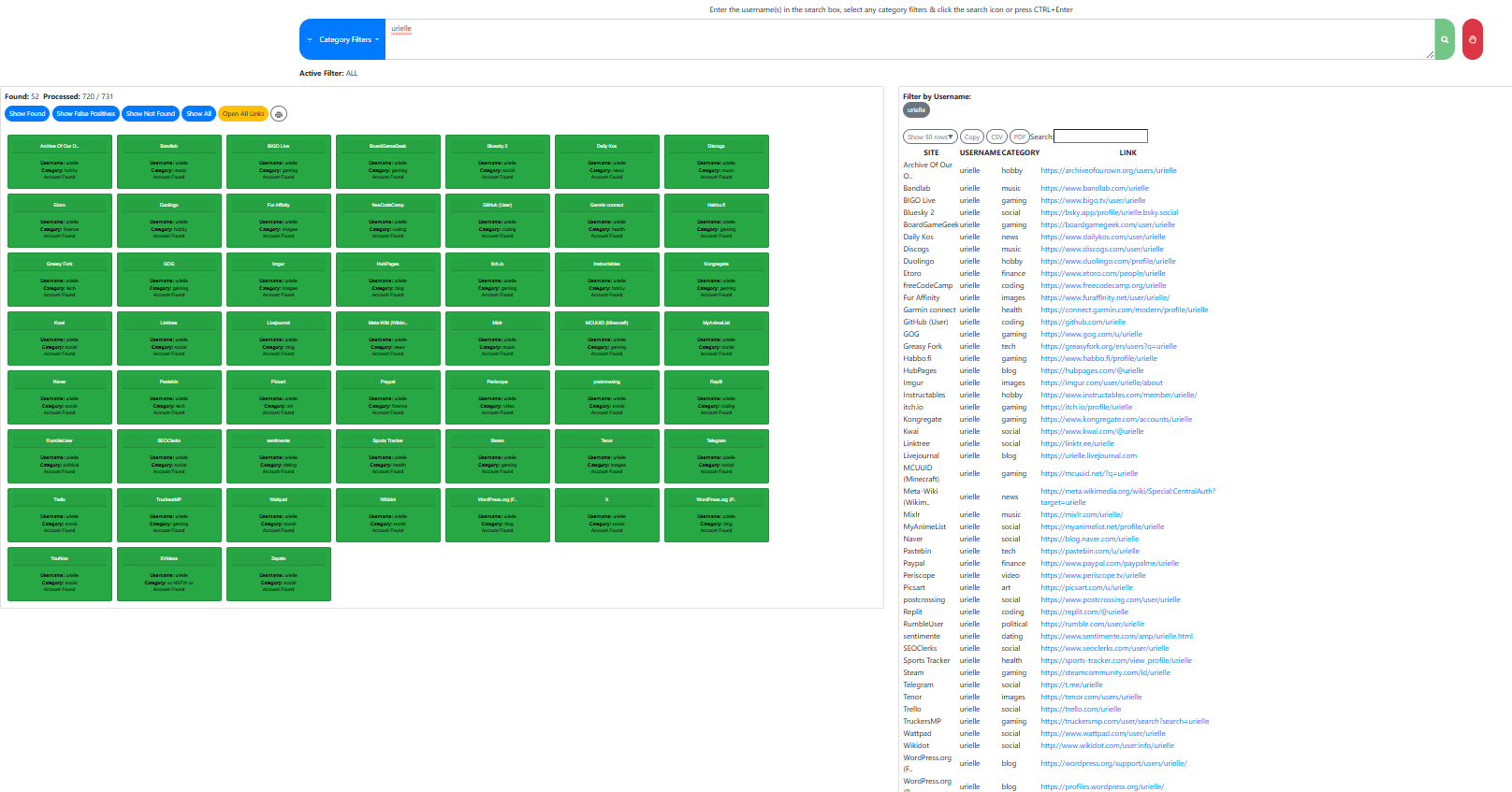Toggle the Show Found filter
This screenshot has width=1512, height=792.
[27, 114]
